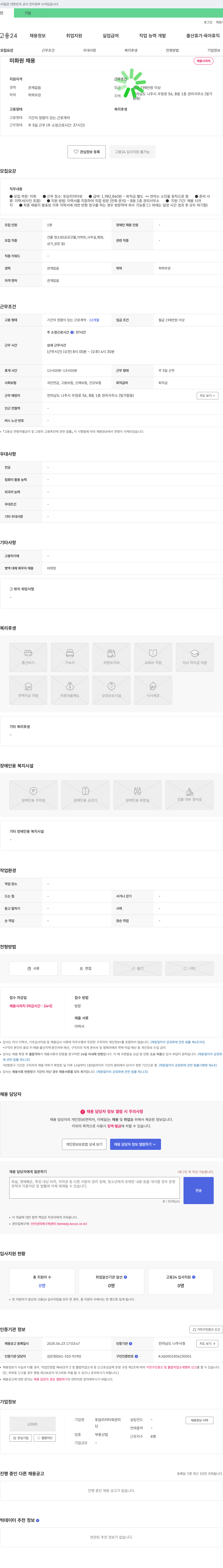Open 지도 보기 for 인증기관
The width and height of the screenshot is (223, 1568).
[x=208, y=1343]
